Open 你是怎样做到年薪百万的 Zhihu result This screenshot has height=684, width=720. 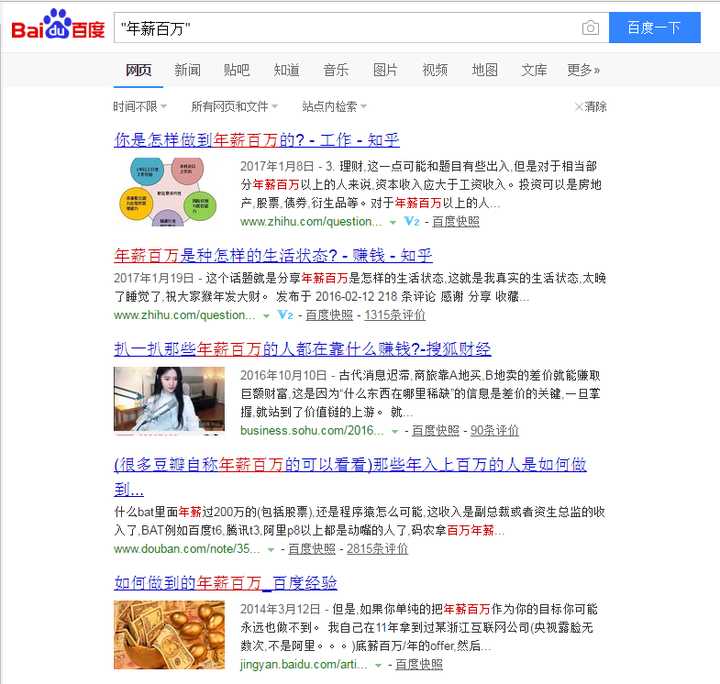click(257, 140)
